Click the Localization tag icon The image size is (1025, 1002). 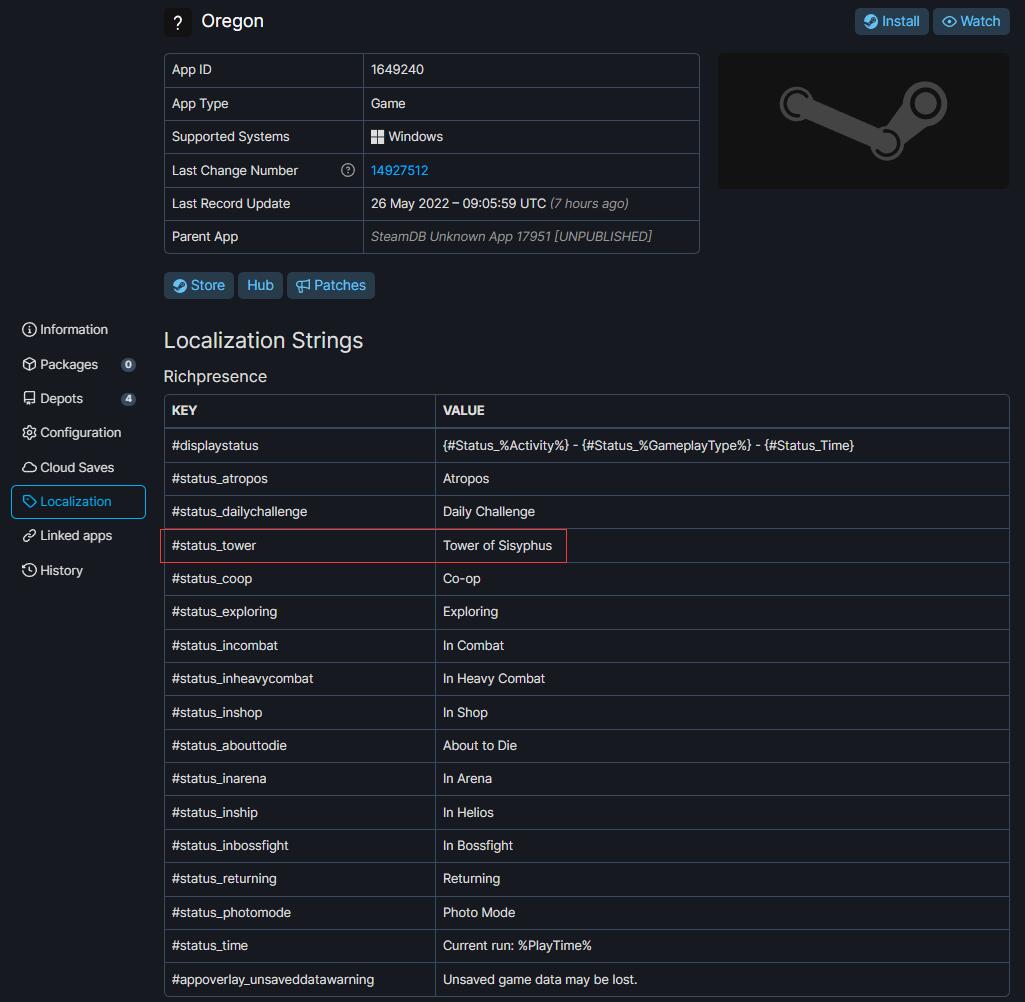[x=29, y=501]
